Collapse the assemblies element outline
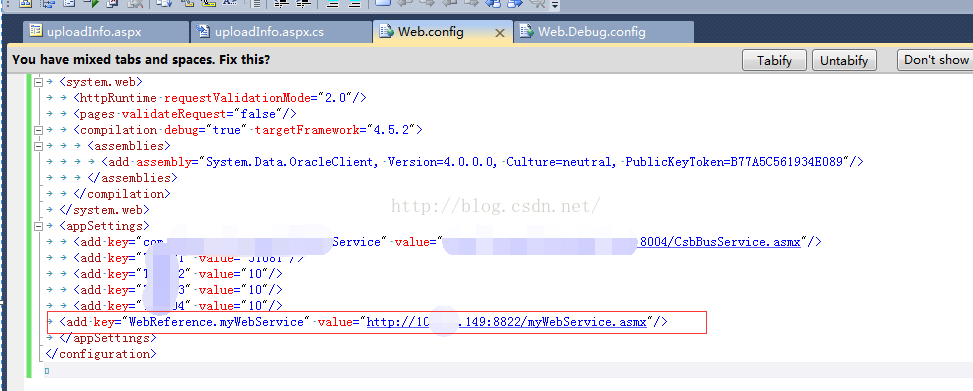This screenshot has width=973, height=391. point(38,146)
